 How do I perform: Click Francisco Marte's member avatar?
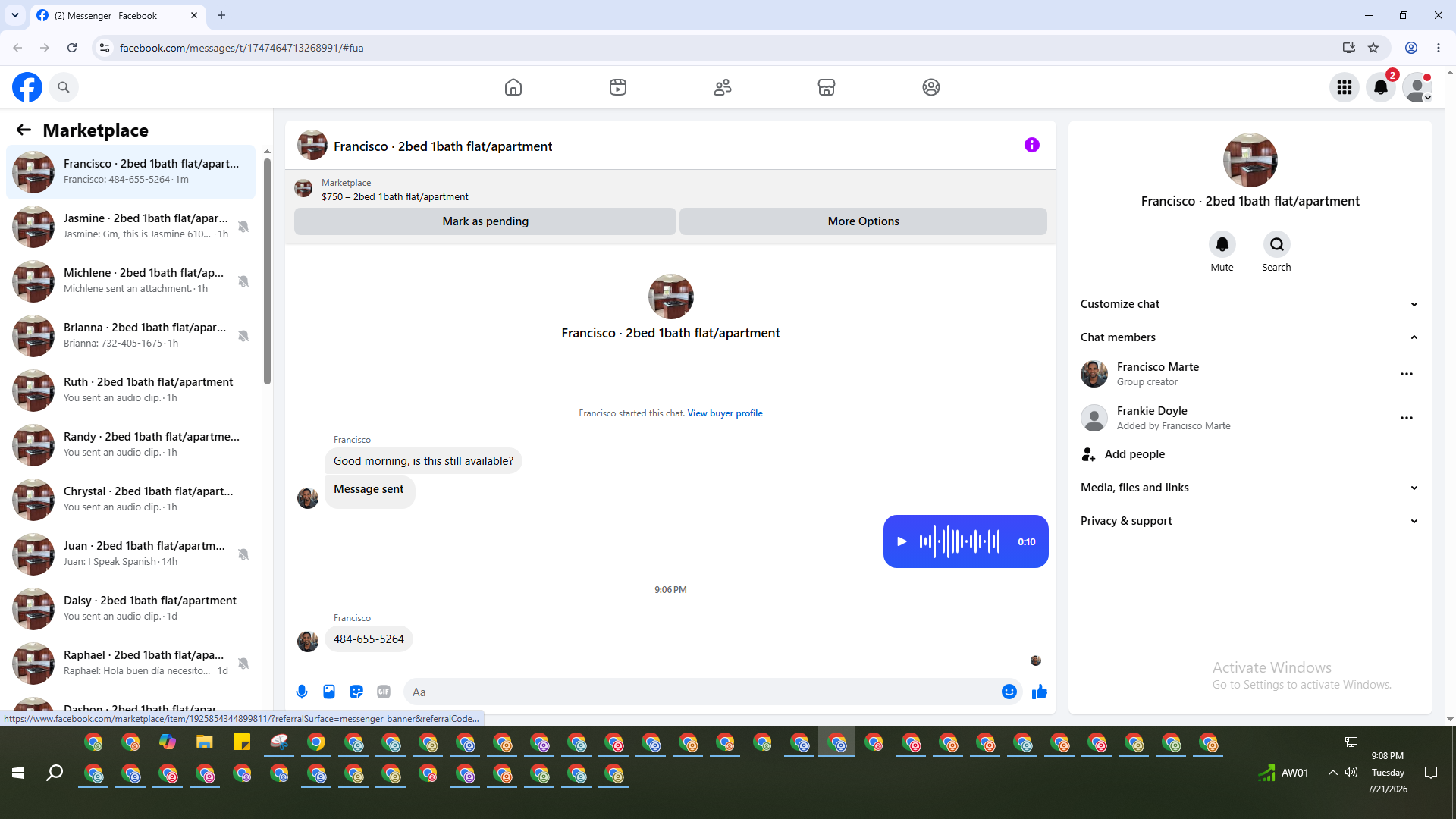pyautogui.click(x=1094, y=374)
